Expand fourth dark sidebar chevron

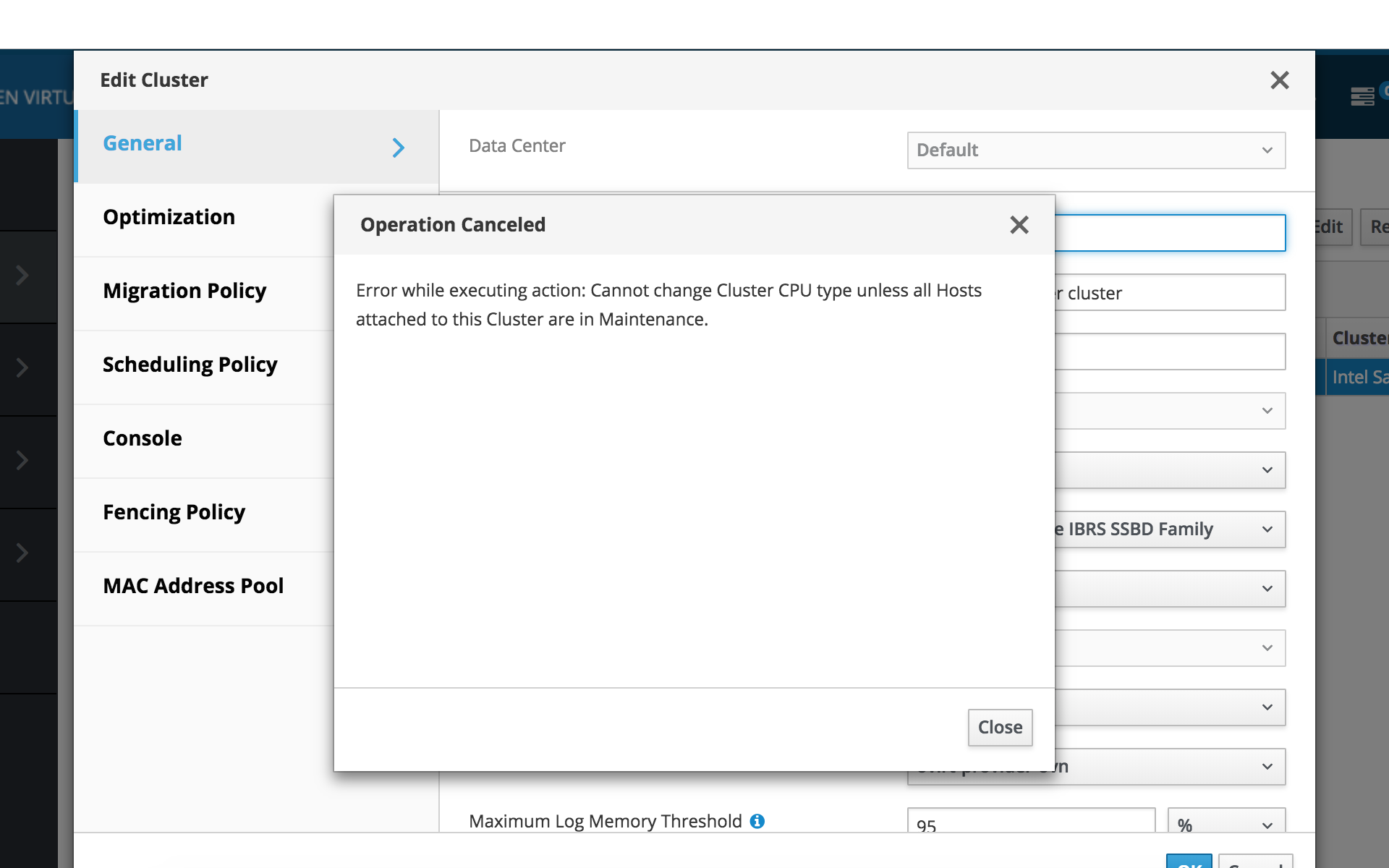point(22,553)
